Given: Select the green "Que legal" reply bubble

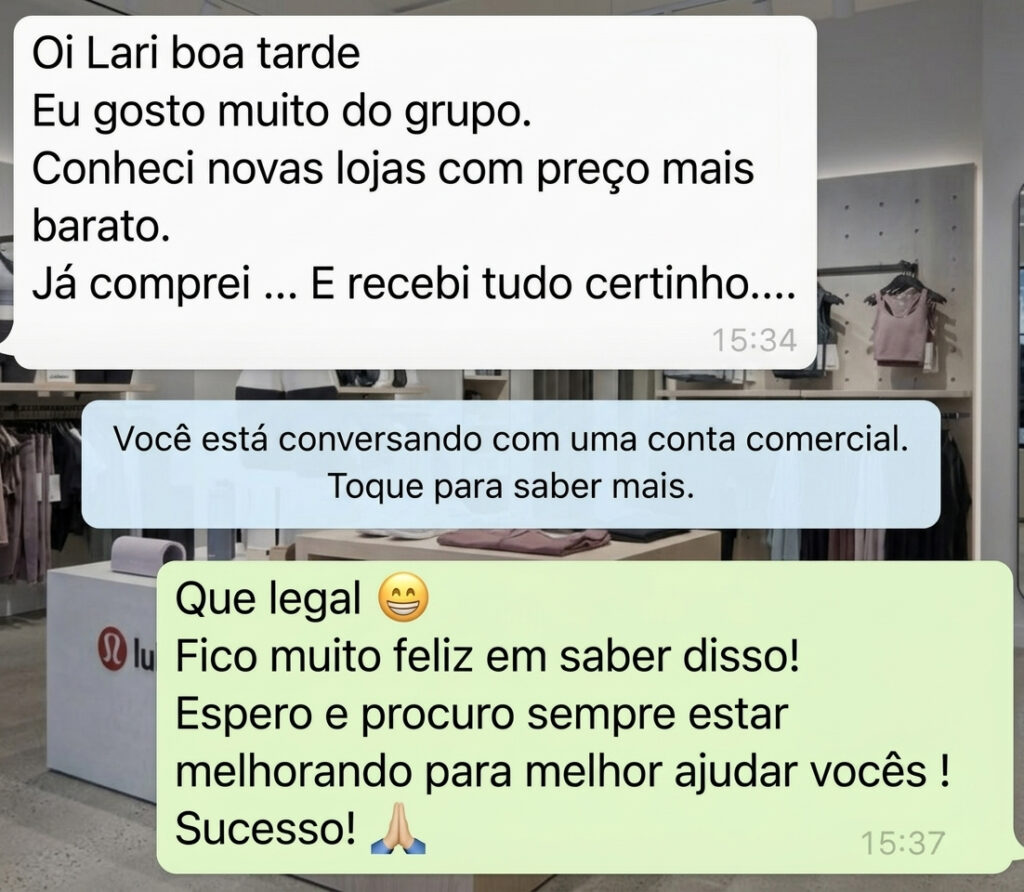Looking at the screenshot, I should click(x=585, y=717).
